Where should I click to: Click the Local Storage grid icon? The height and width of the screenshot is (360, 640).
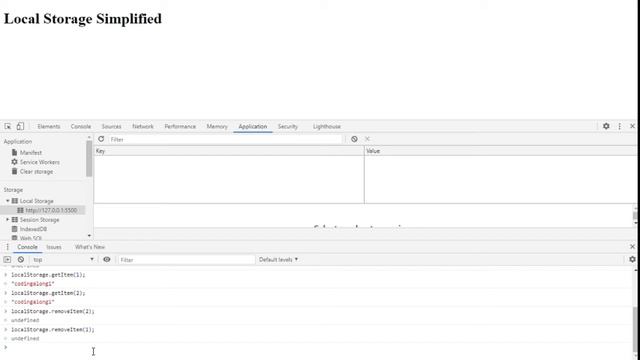click(15, 201)
